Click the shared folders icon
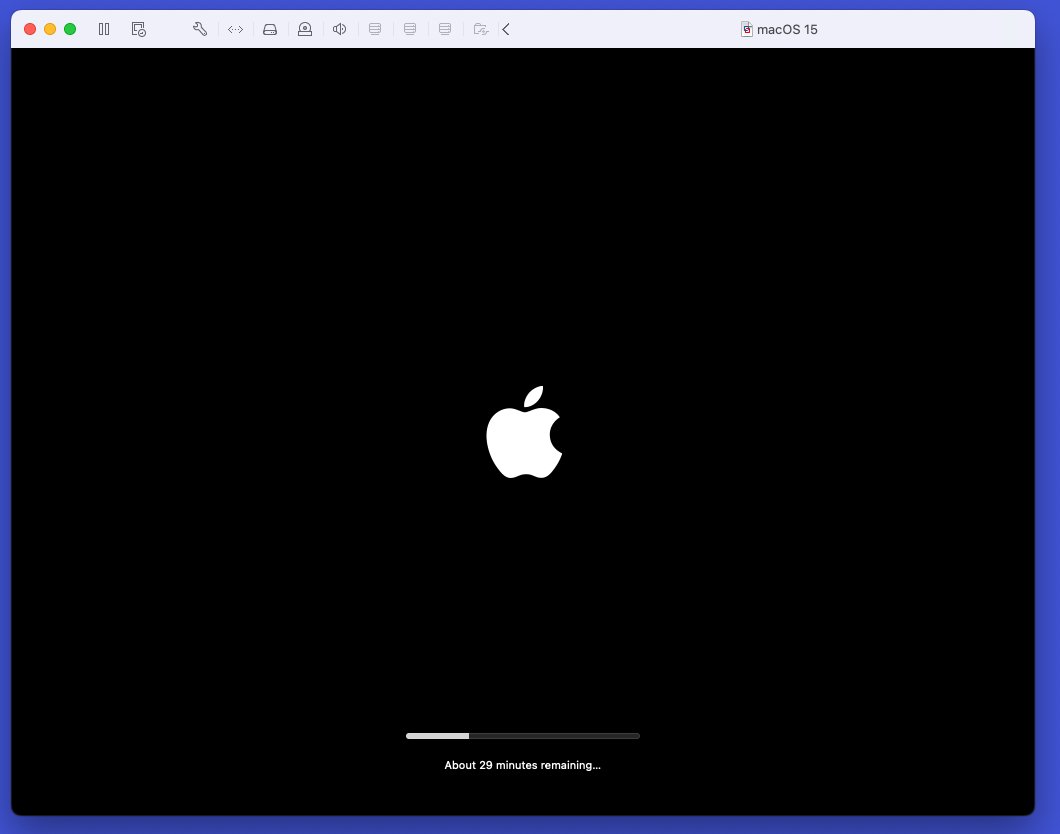The image size is (1060, 834). (x=481, y=29)
